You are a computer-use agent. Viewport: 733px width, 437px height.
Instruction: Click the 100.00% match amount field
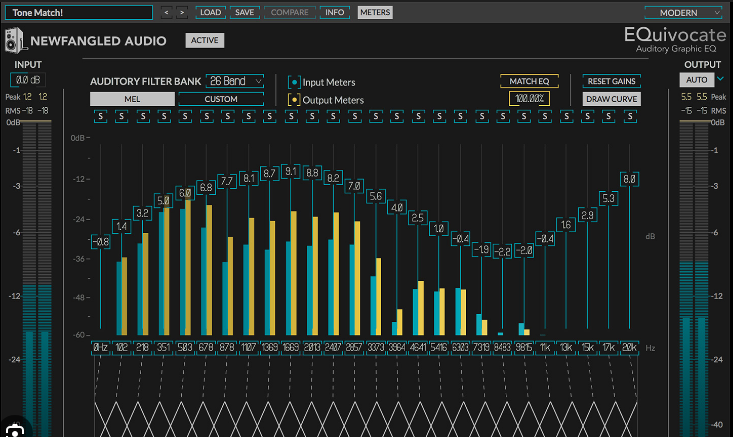pyautogui.click(x=529, y=99)
